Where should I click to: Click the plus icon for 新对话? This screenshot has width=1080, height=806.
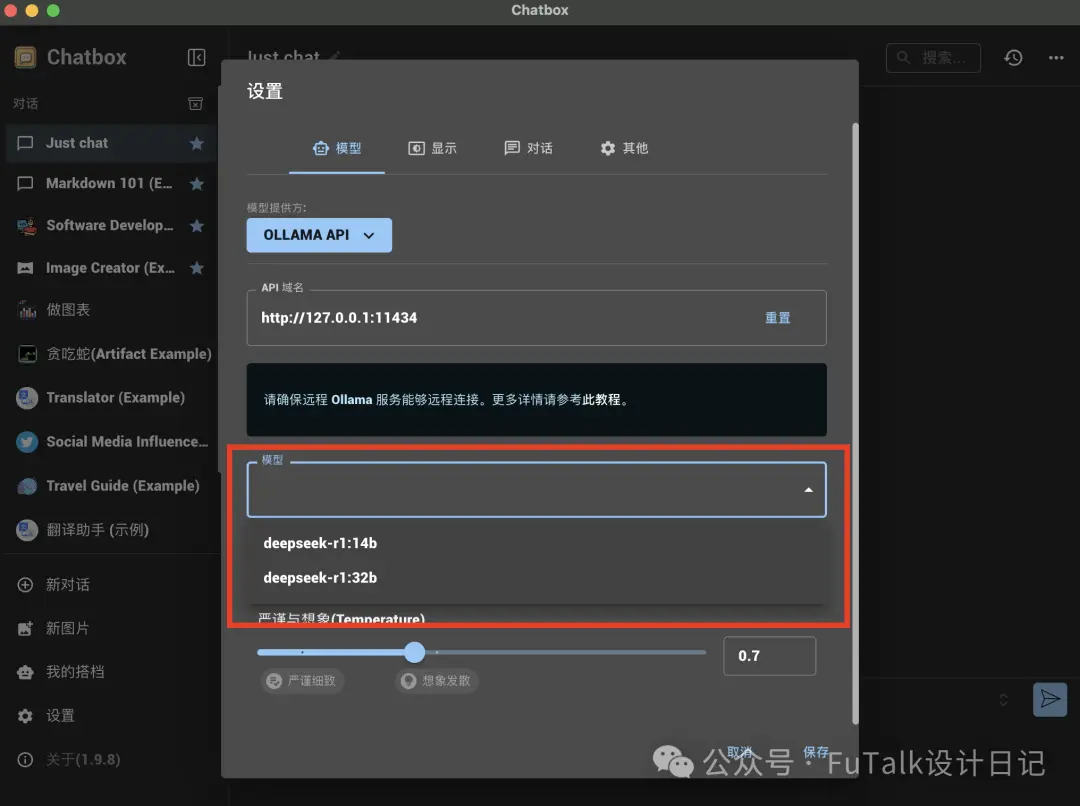point(25,585)
